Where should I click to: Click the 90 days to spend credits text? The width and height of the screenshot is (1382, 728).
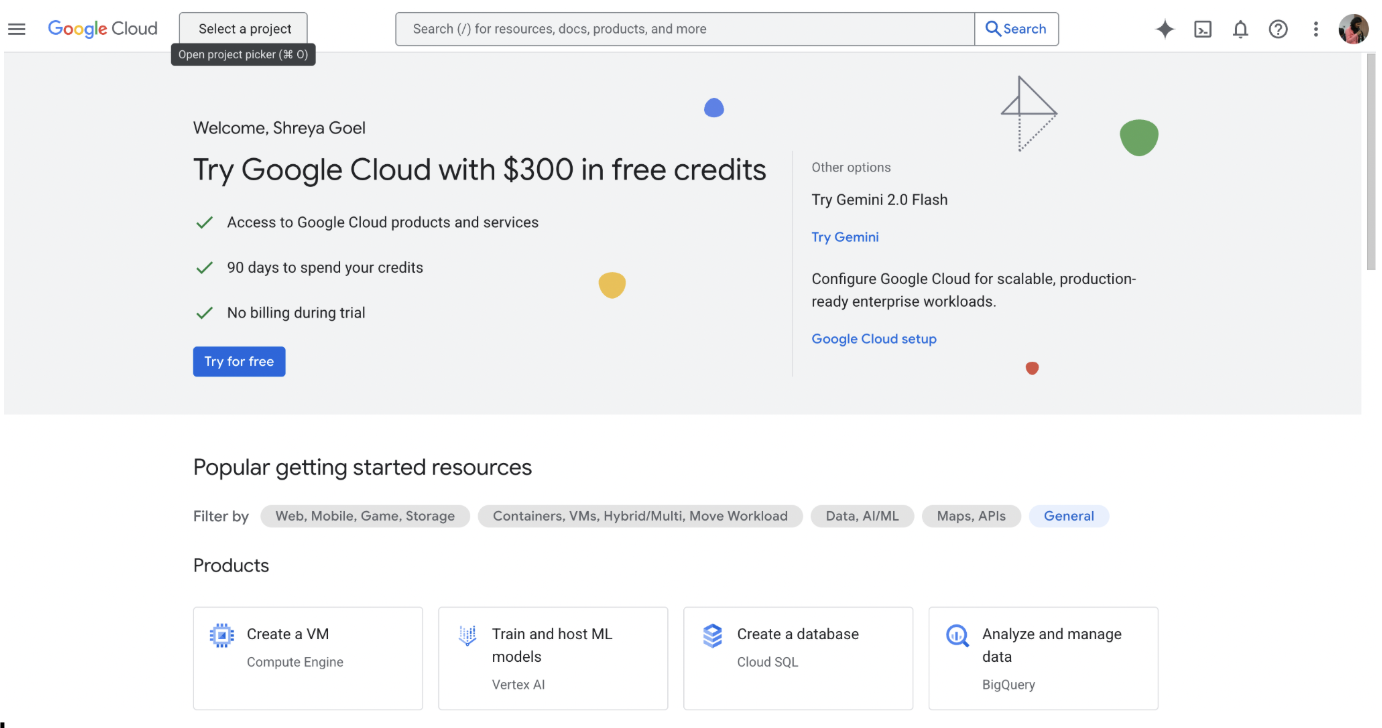point(325,268)
